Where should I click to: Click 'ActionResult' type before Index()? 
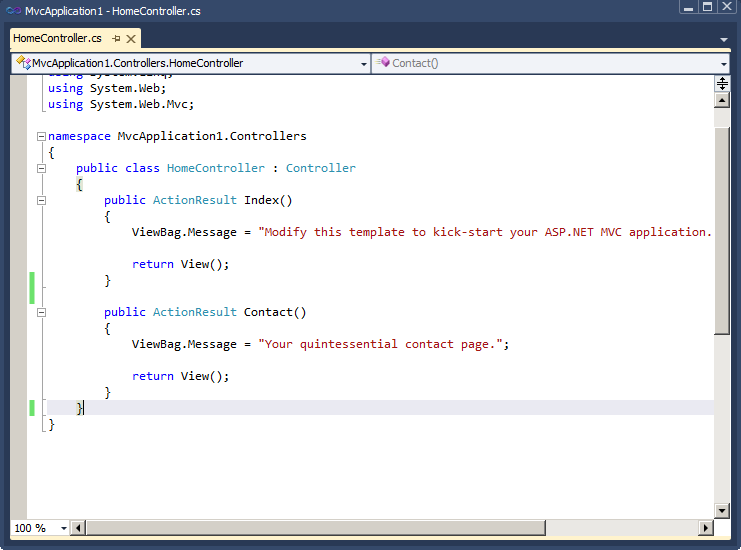coord(194,200)
